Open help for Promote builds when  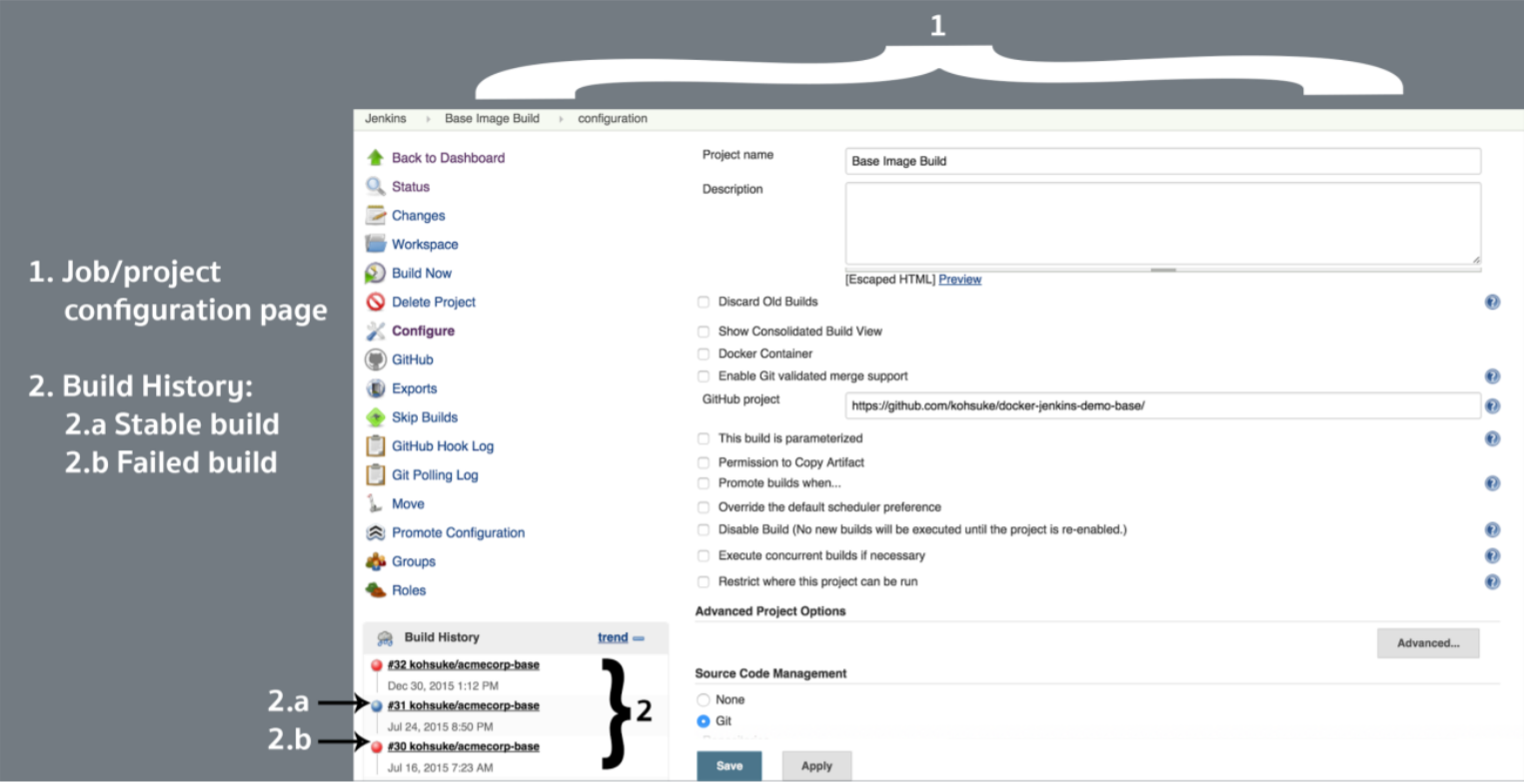coord(1492,483)
